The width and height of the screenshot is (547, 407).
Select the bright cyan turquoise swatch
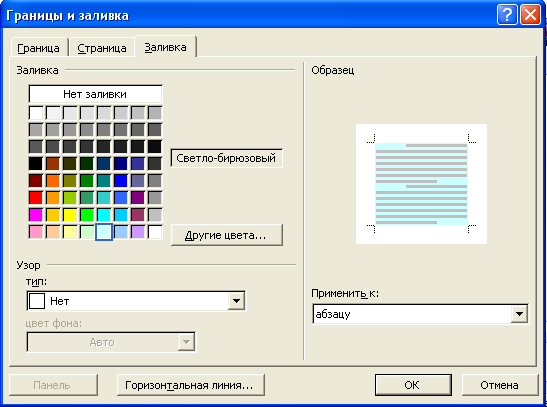(x=104, y=215)
